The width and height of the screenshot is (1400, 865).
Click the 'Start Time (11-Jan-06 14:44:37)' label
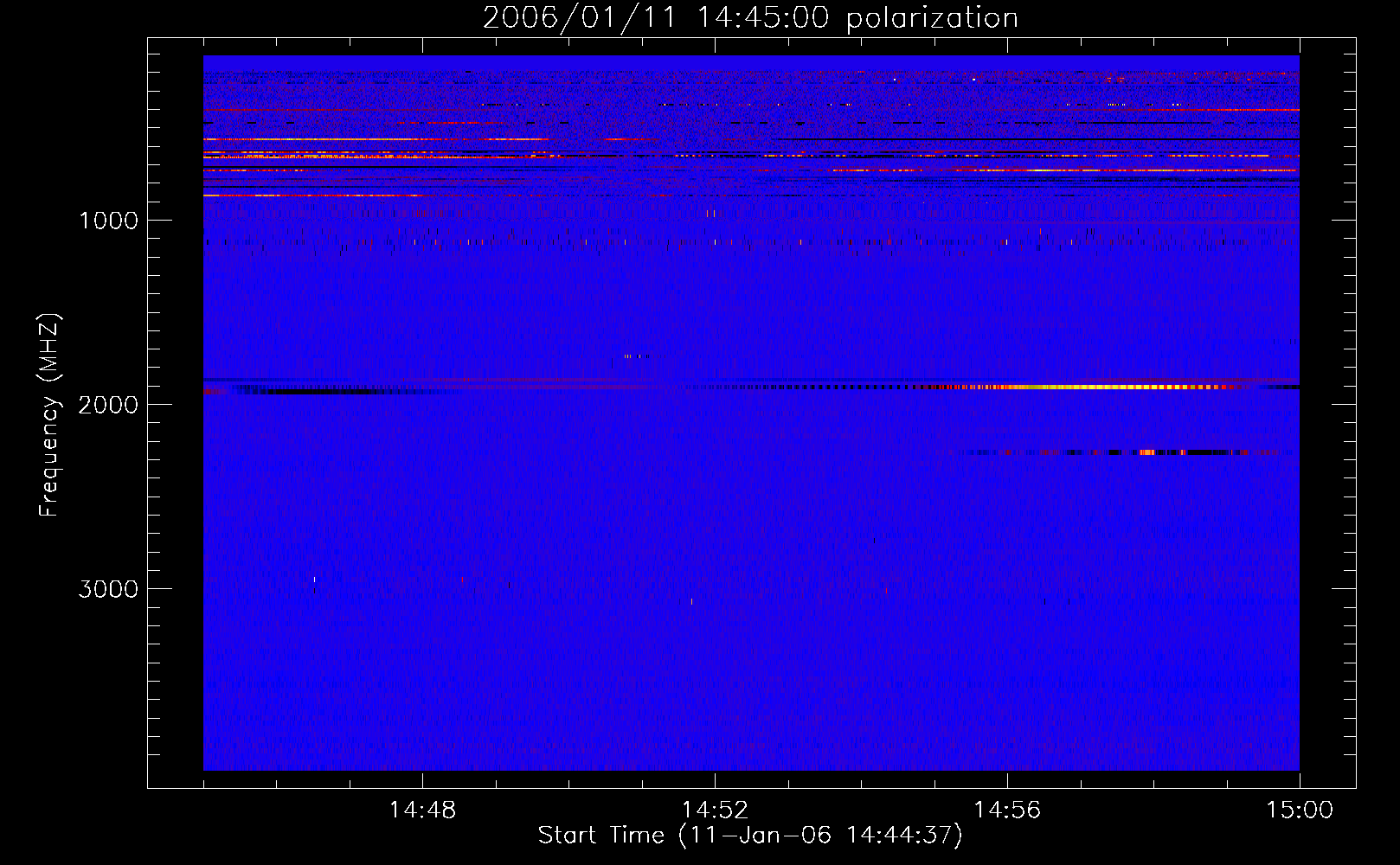point(750,836)
